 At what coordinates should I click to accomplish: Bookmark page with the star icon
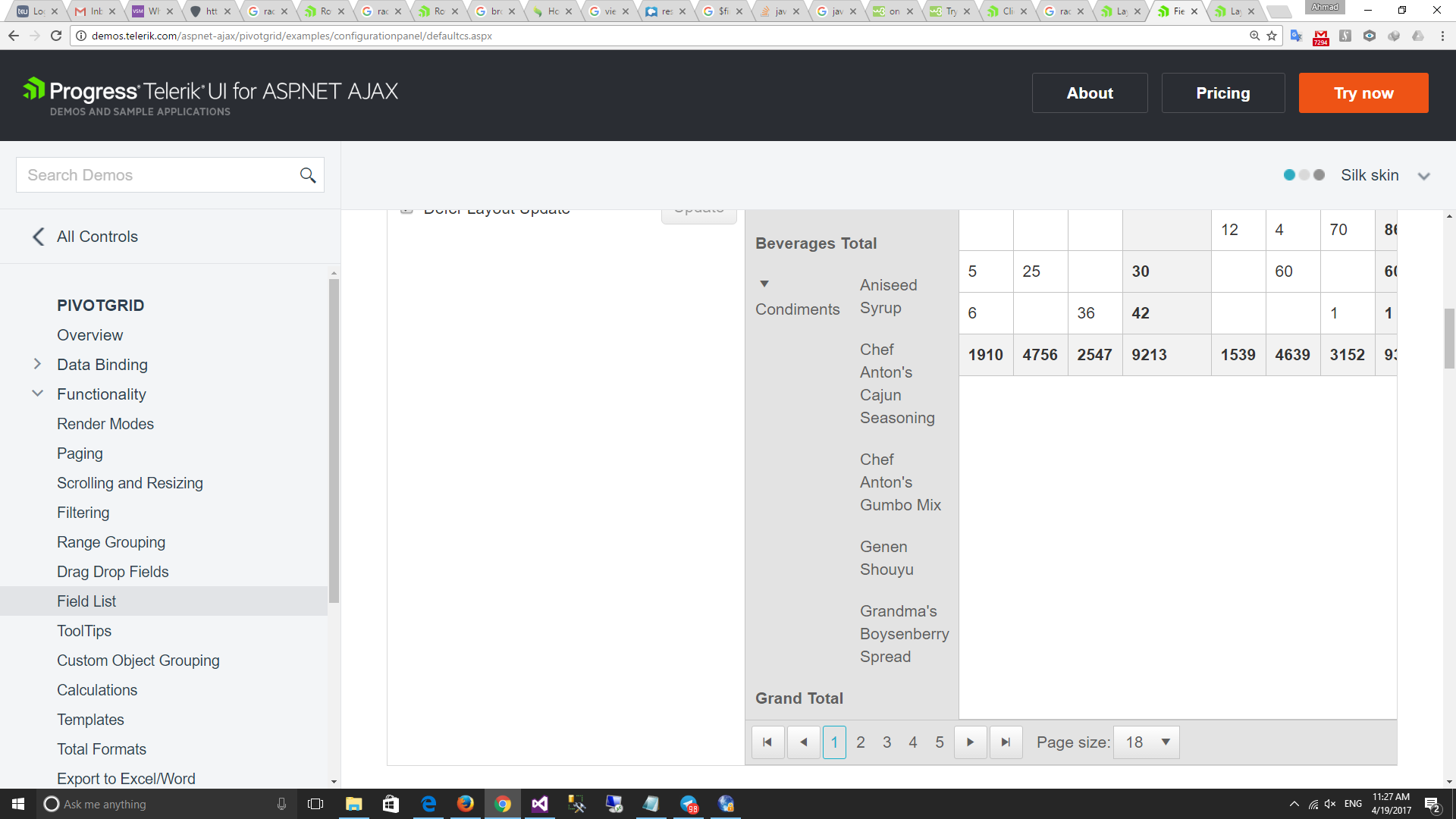coord(1272,36)
